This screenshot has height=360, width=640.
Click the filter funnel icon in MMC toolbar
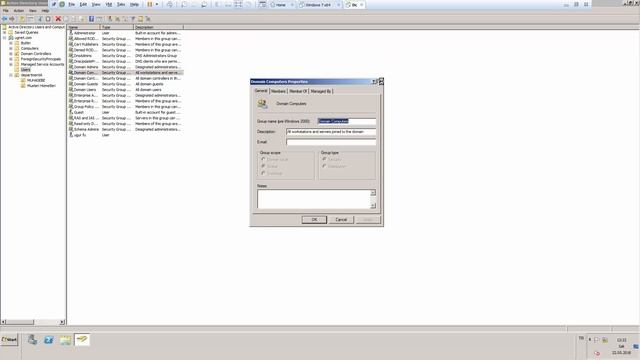pyautogui.click(x=133, y=19)
